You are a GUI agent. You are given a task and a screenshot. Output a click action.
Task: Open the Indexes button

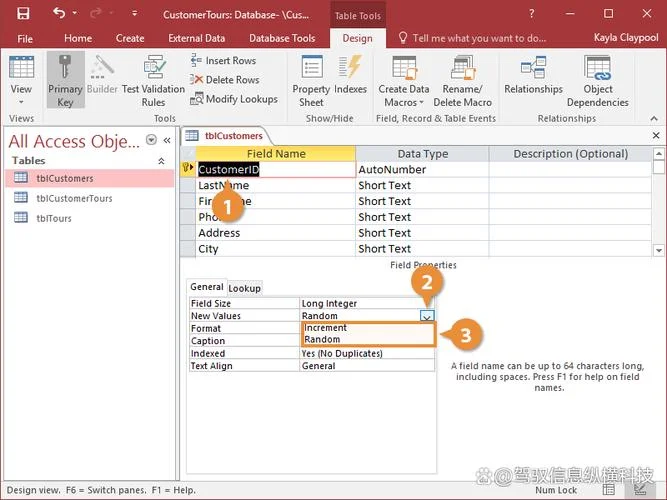point(350,75)
